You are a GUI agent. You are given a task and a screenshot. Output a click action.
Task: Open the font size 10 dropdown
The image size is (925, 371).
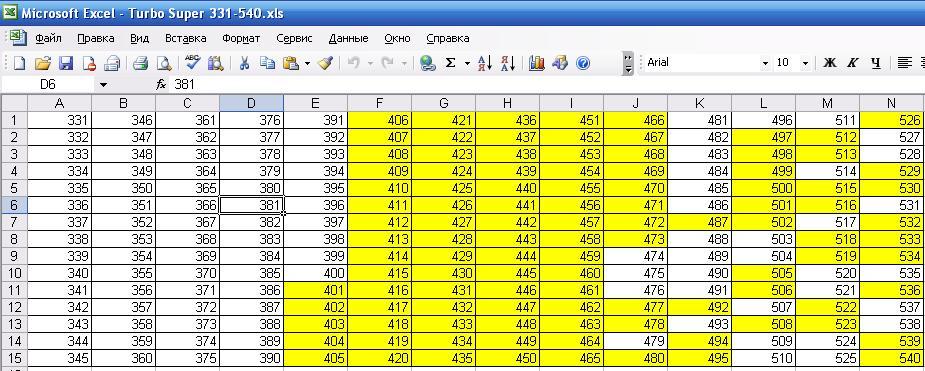[805, 63]
